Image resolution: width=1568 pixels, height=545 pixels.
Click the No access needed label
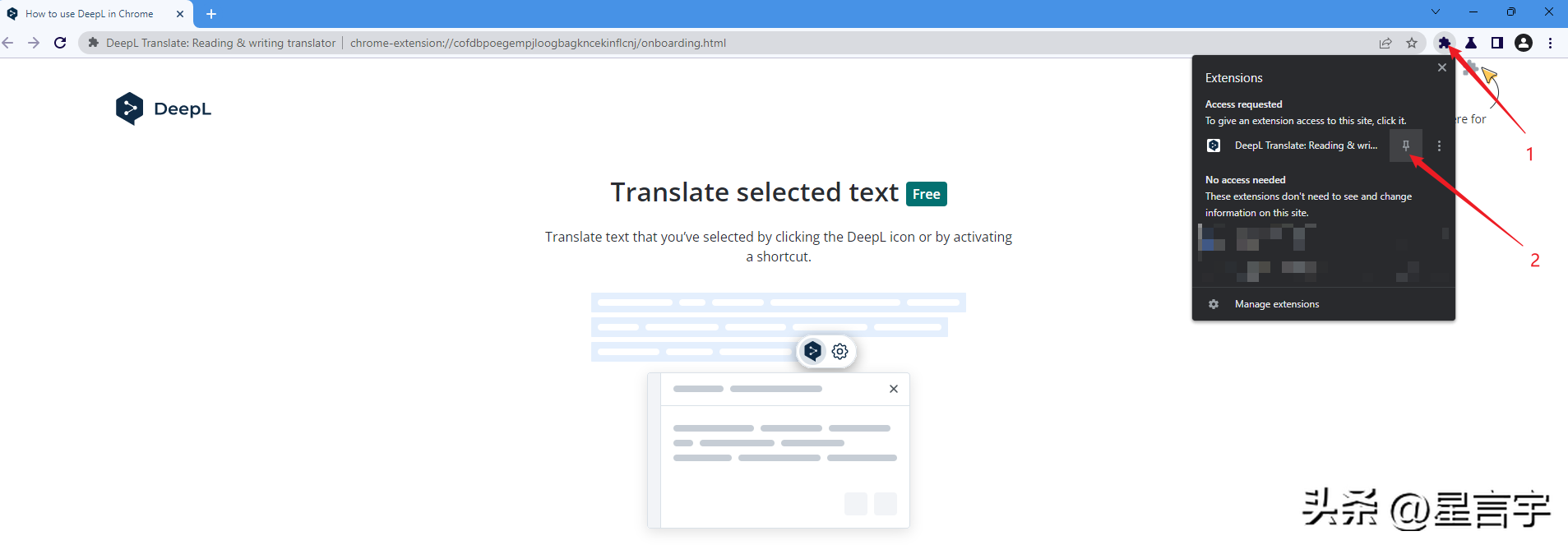[x=1245, y=180]
